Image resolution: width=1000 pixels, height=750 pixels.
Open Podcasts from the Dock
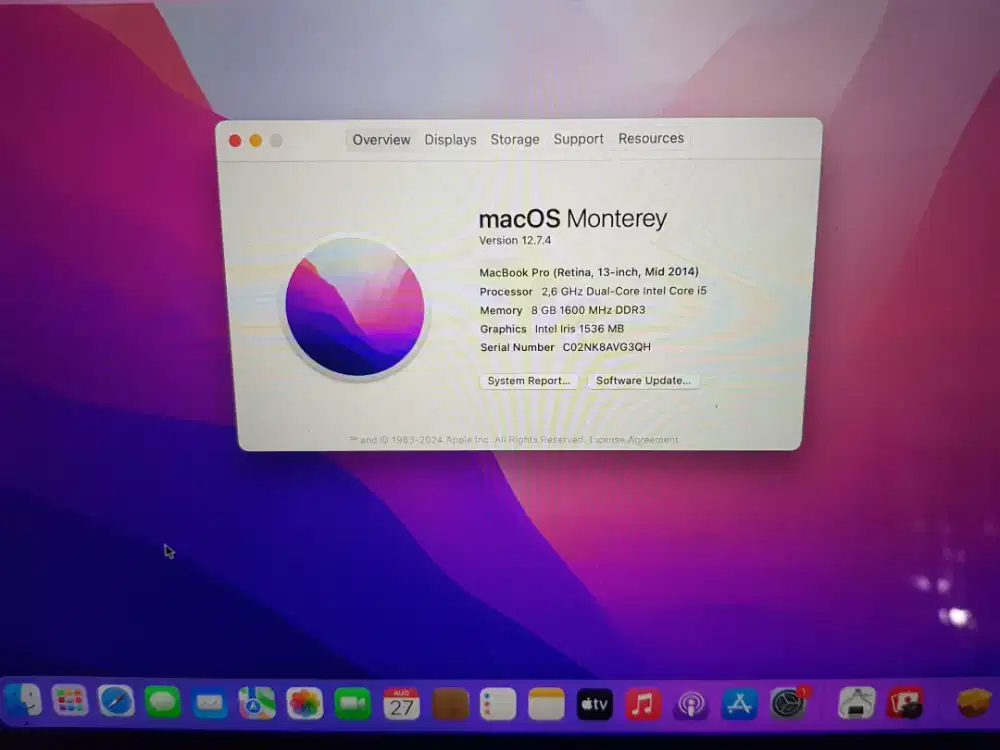pos(691,705)
